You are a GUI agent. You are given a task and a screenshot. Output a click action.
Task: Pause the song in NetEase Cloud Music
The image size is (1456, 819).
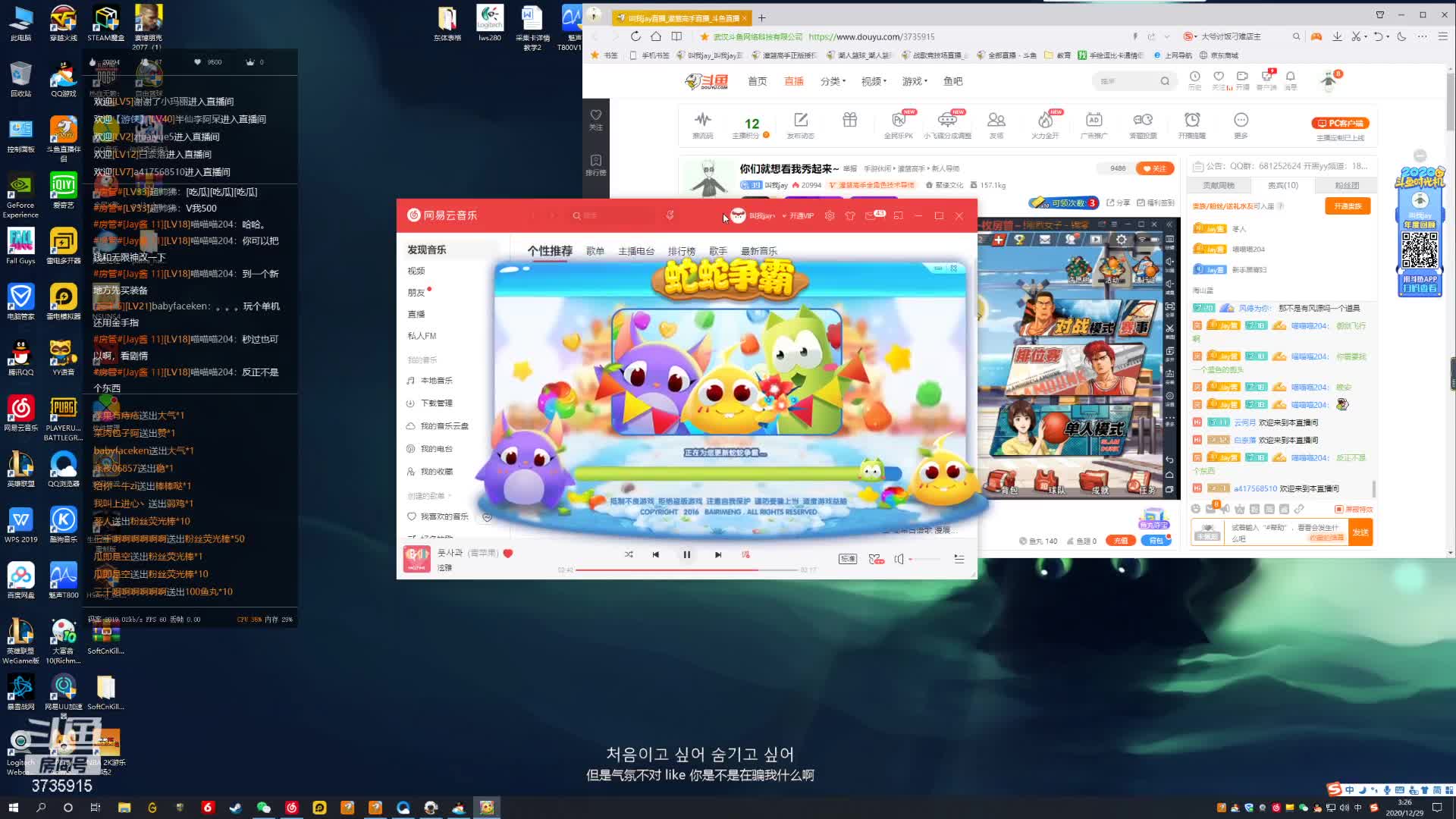tap(686, 554)
